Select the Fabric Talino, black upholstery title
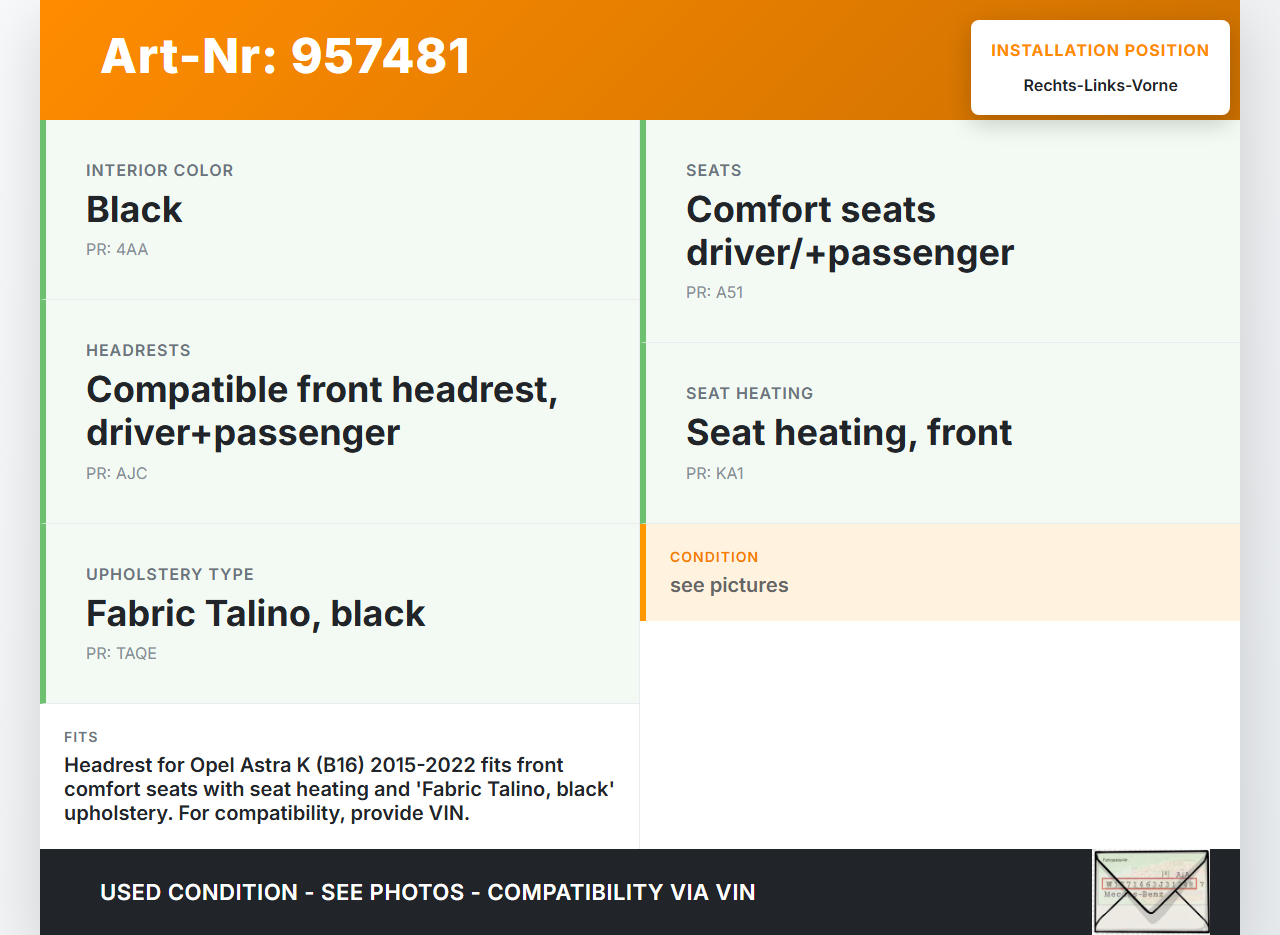Viewport: 1280px width, 935px height. (x=256, y=613)
